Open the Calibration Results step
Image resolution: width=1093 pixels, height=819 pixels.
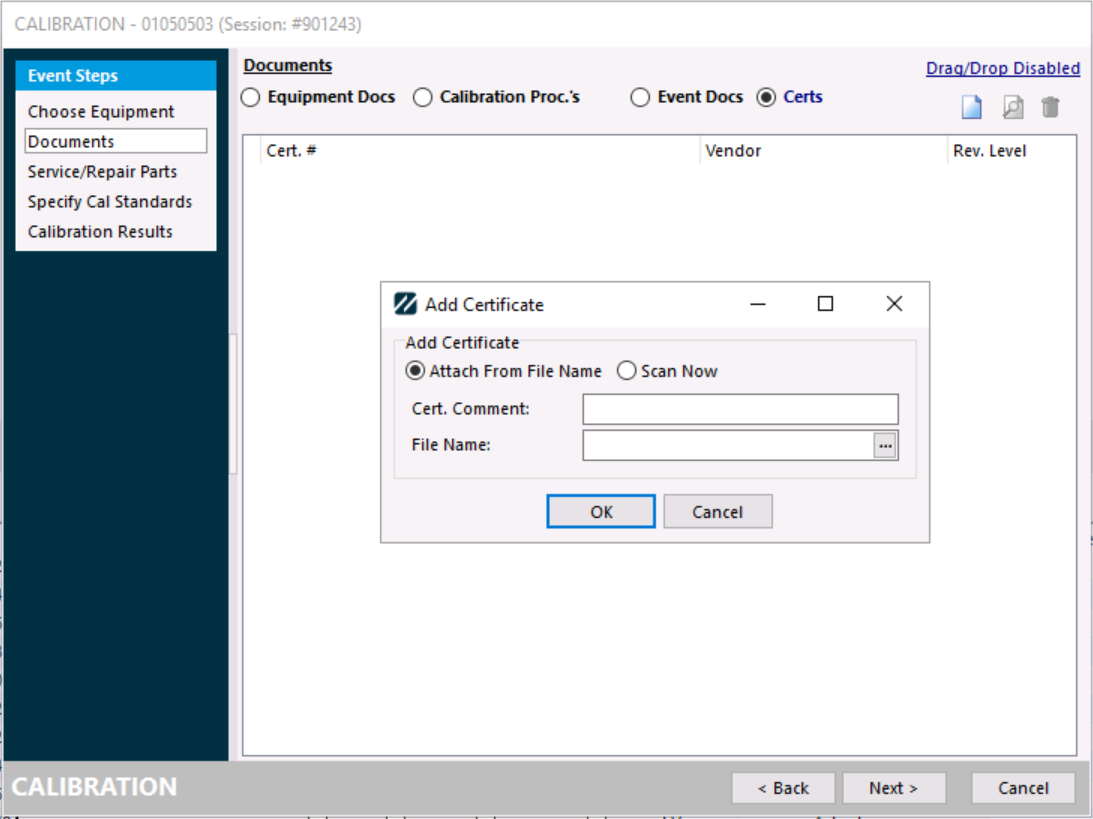pyautogui.click(x=100, y=232)
